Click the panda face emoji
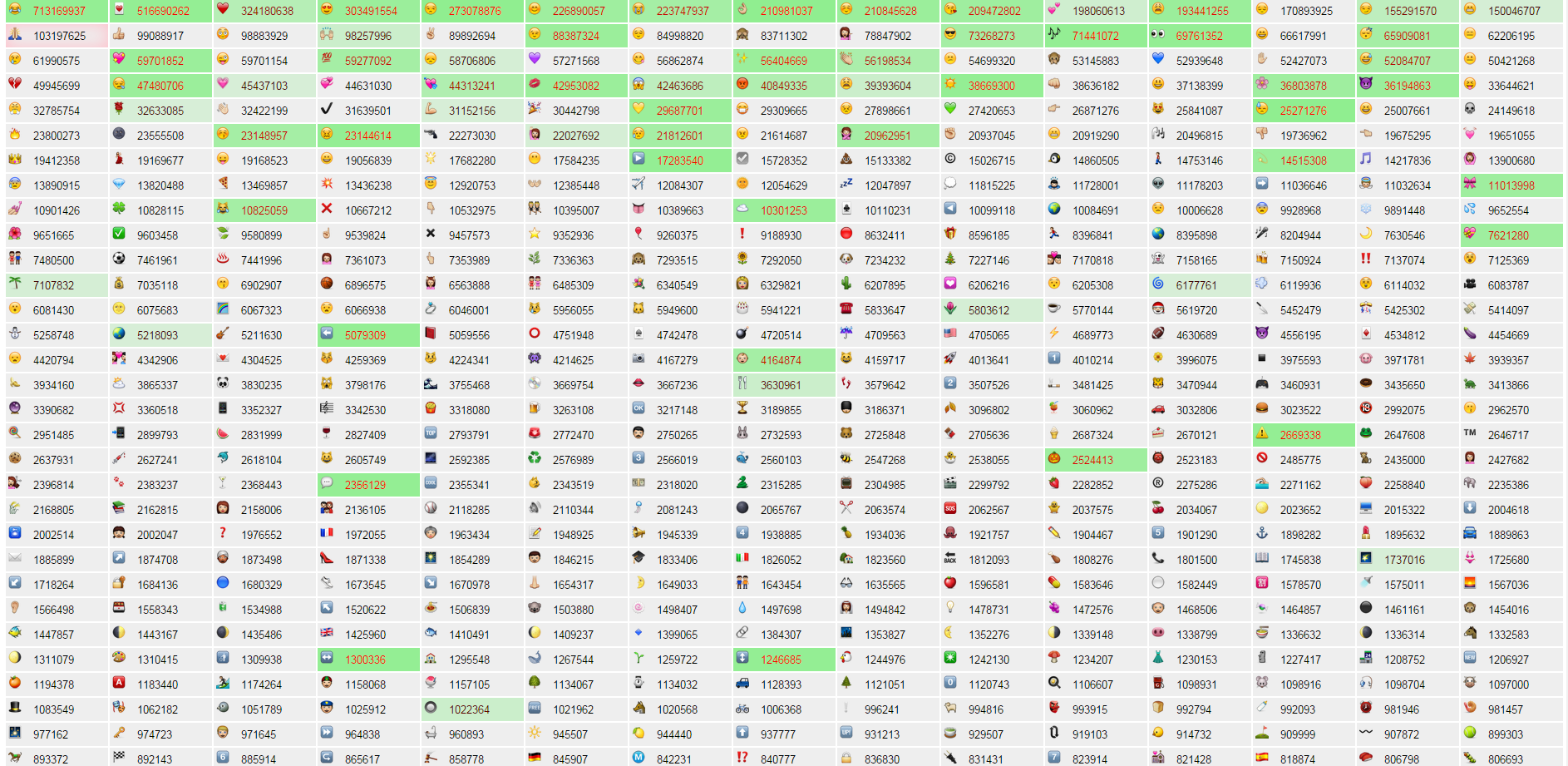Viewport: 1568px width, 766px height. click(x=223, y=384)
